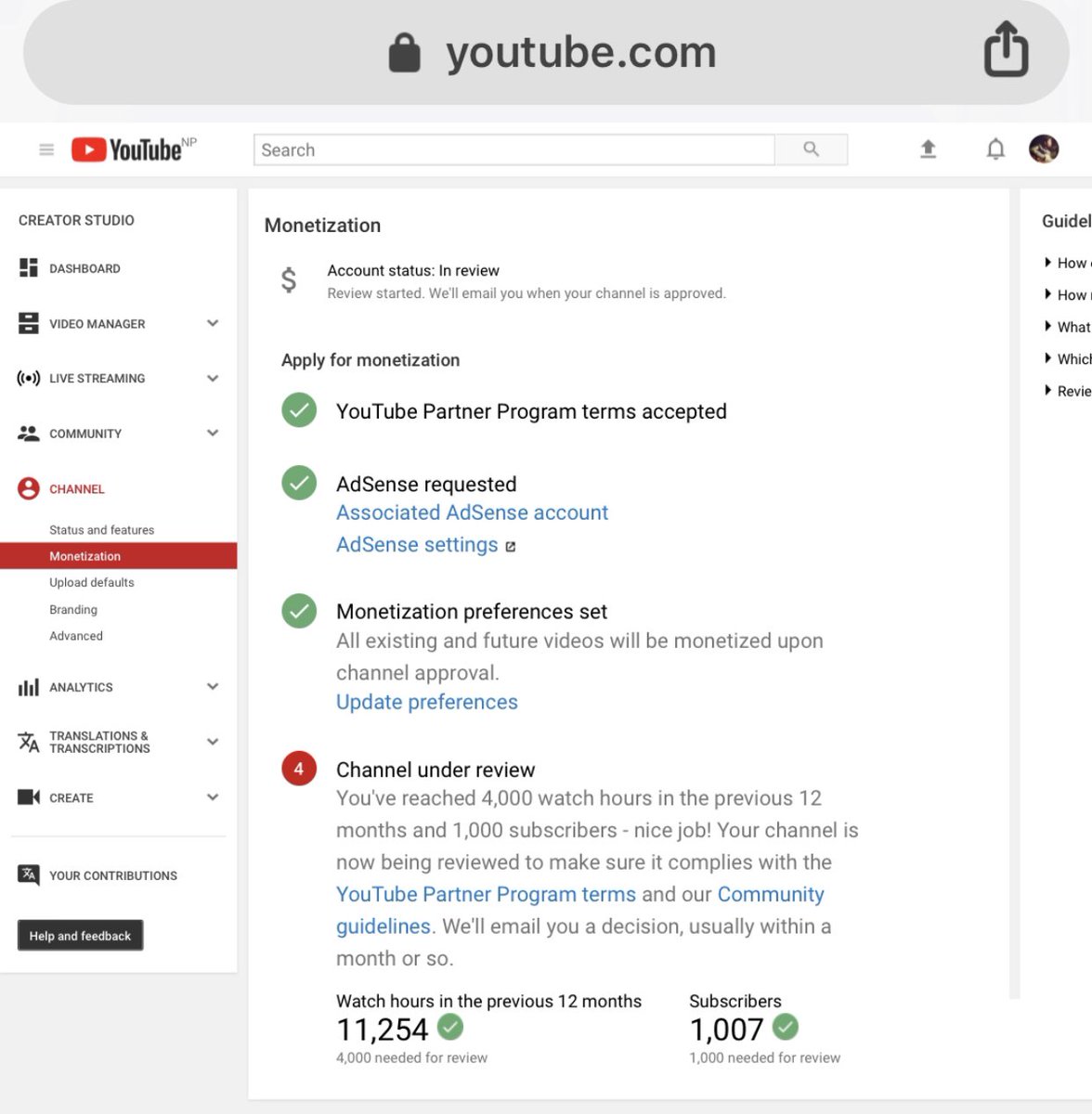
Task: Click the Create camera icon
Action: 29,797
